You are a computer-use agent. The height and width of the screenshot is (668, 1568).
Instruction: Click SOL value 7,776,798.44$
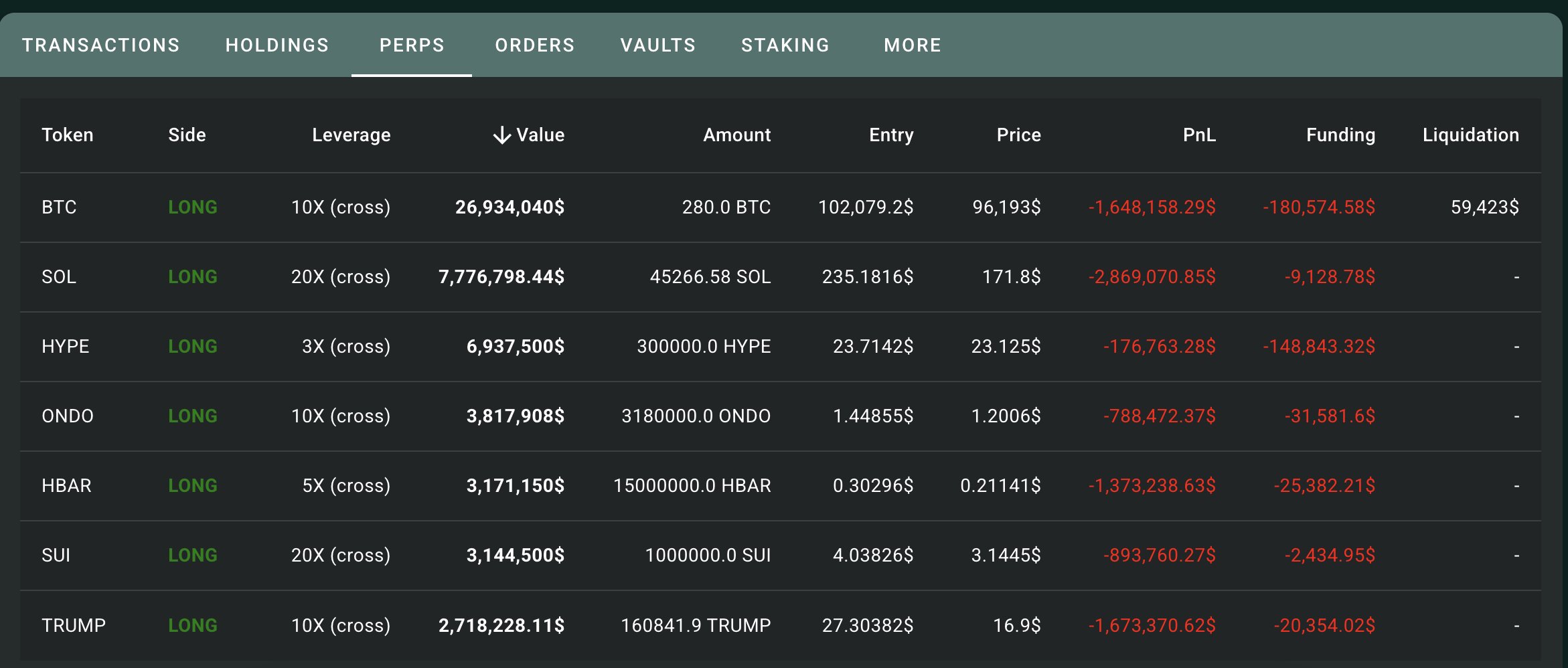501,277
